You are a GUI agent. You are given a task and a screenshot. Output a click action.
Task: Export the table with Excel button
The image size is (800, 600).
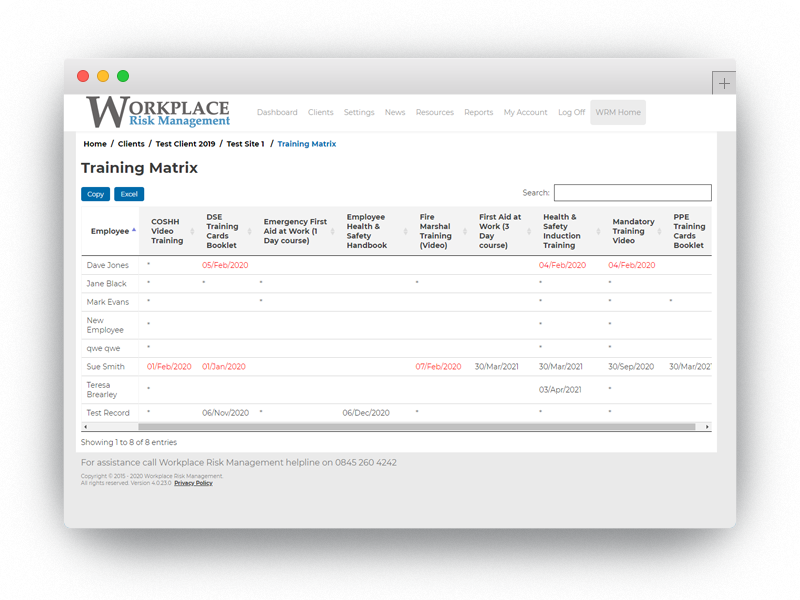pyautogui.click(x=129, y=194)
